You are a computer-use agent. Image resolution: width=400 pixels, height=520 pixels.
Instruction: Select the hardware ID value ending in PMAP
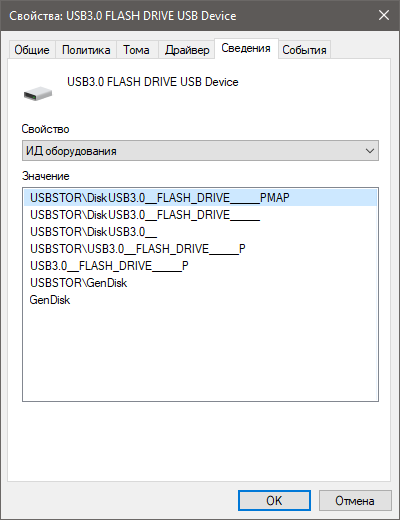click(200, 198)
